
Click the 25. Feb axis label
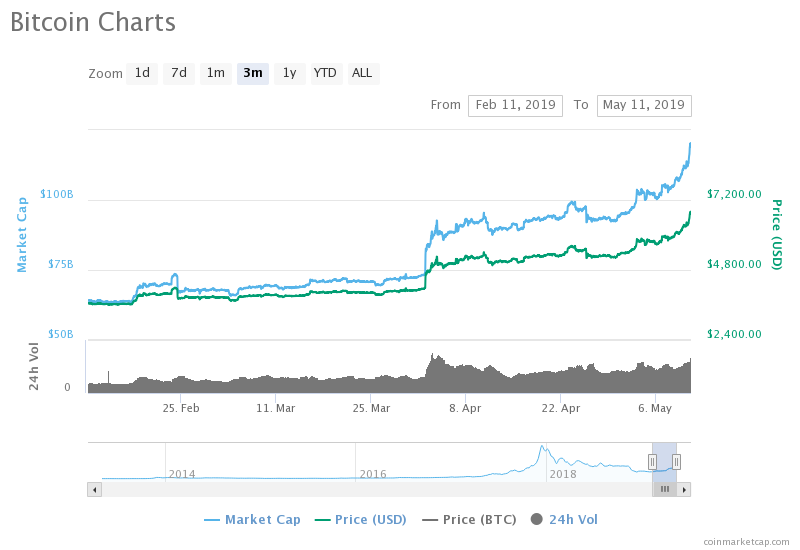[x=181, y=408]
